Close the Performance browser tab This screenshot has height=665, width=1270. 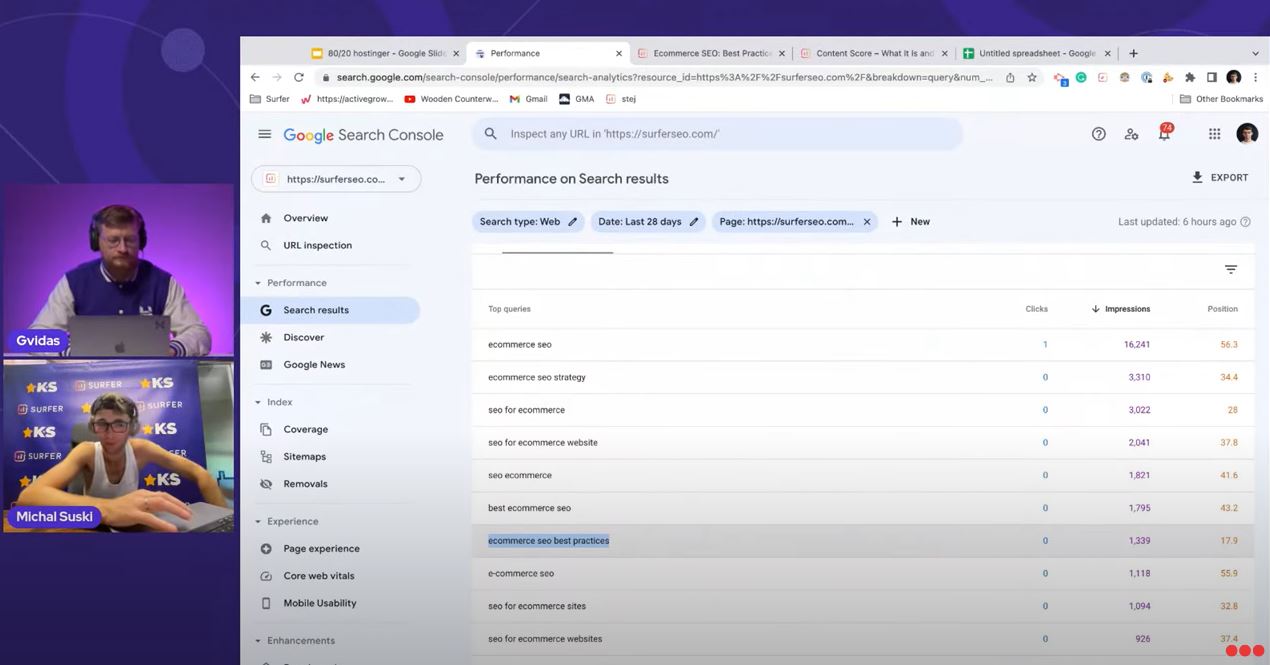(619, 53)
